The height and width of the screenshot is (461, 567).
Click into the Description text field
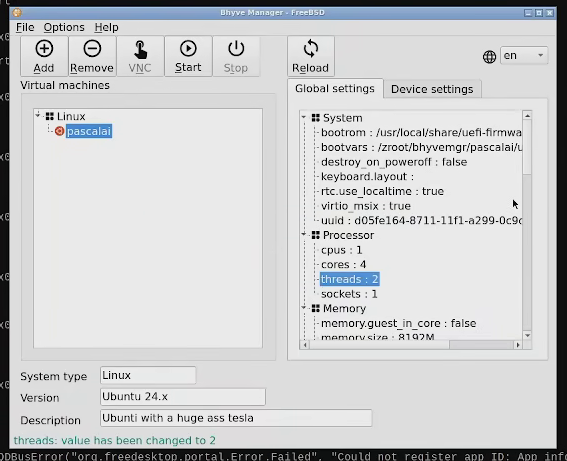[x=236, y=418]
